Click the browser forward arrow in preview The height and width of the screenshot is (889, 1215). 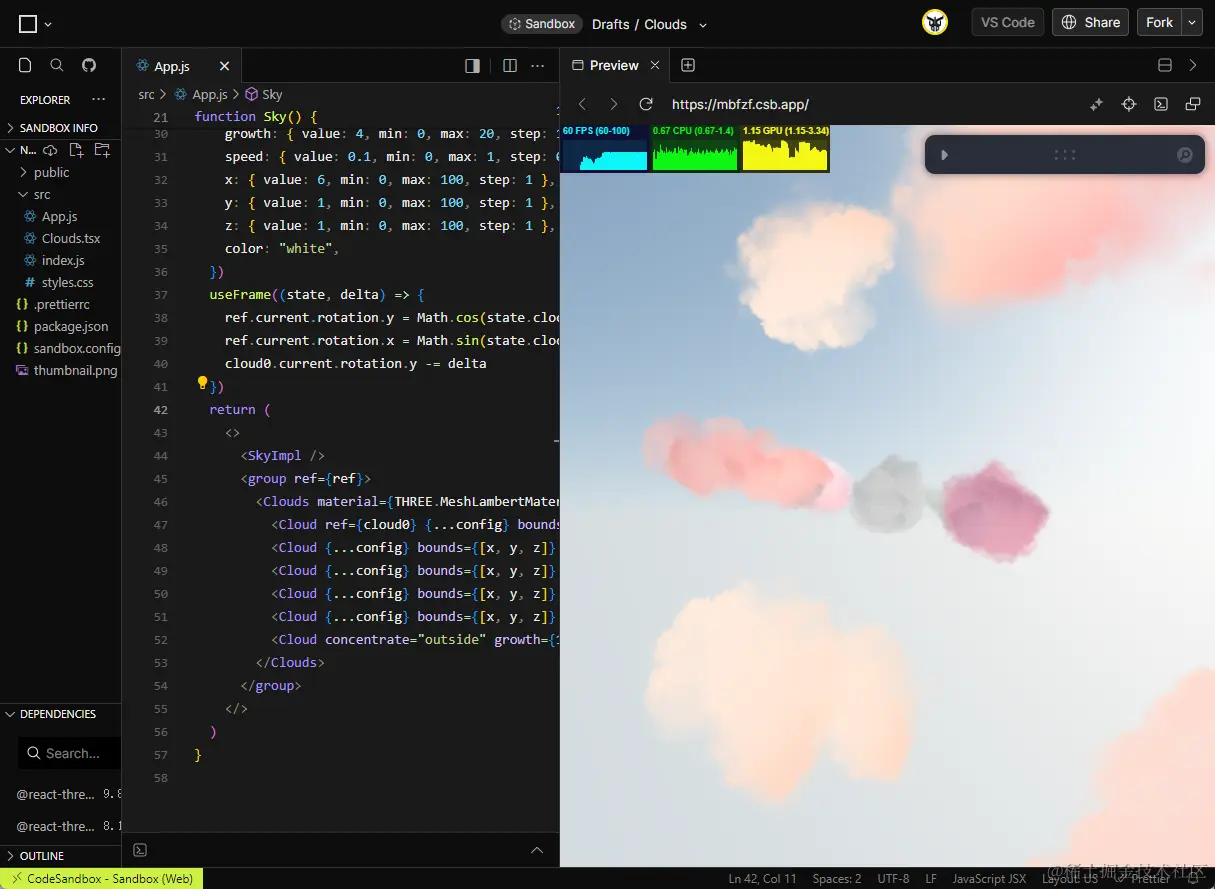pyautogui.click(x=614, y=104)
